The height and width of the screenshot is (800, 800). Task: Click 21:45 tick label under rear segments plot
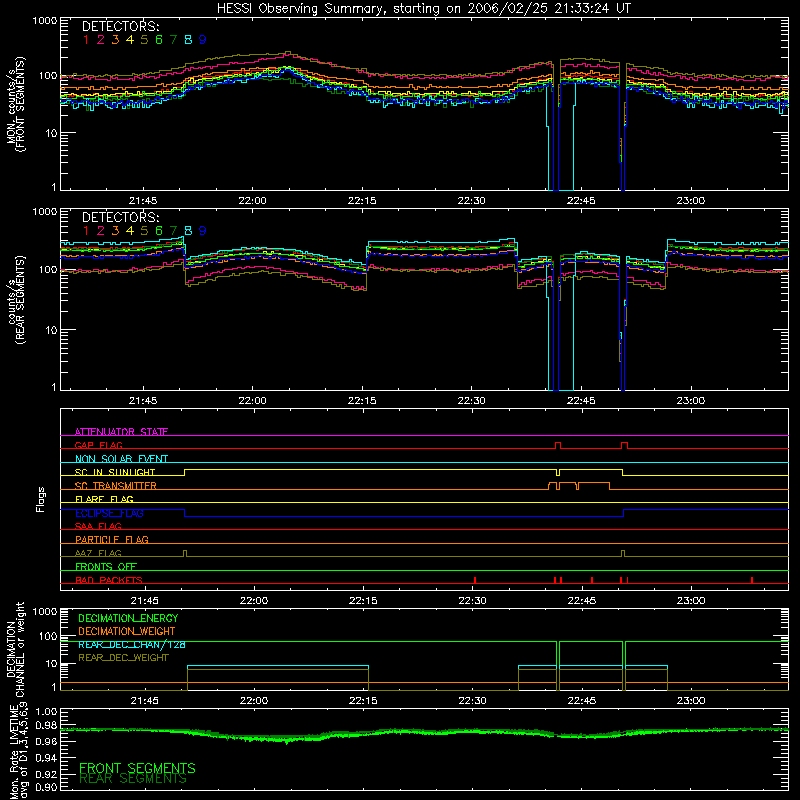coord(143,401)
